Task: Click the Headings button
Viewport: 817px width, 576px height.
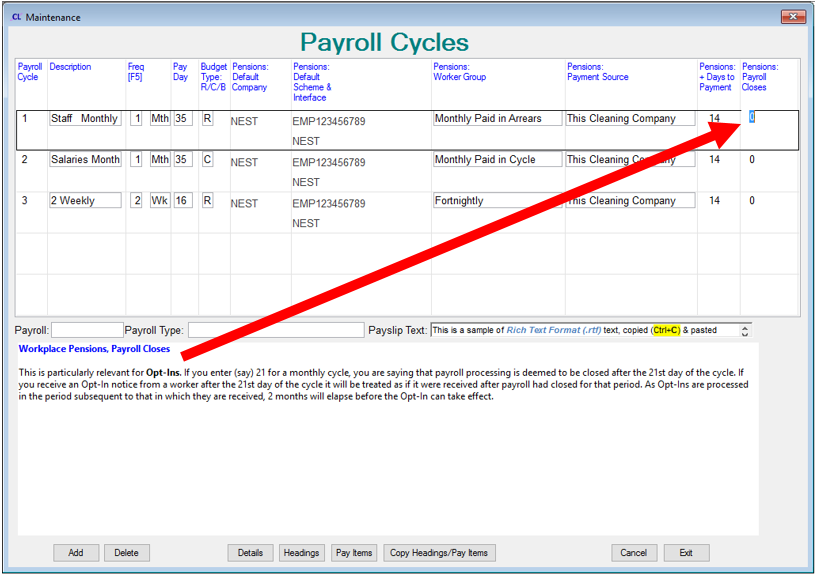Action: coord(301,553)
